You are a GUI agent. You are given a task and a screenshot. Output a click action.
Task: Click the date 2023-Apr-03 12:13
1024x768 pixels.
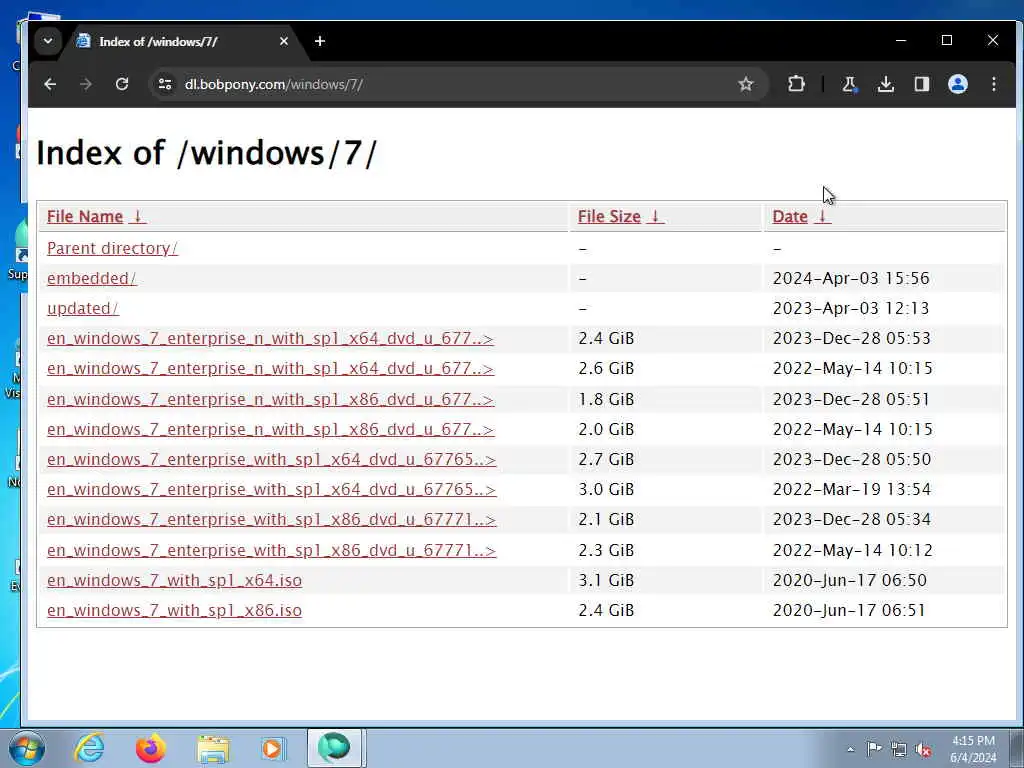point(851,308)
